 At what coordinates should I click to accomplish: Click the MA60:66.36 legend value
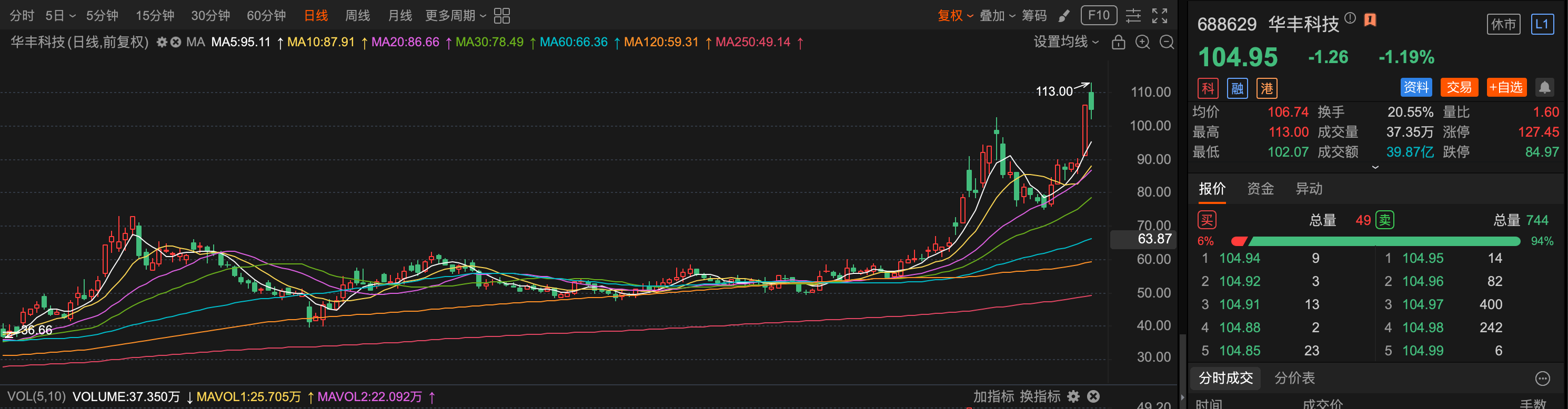coord(574,42)
